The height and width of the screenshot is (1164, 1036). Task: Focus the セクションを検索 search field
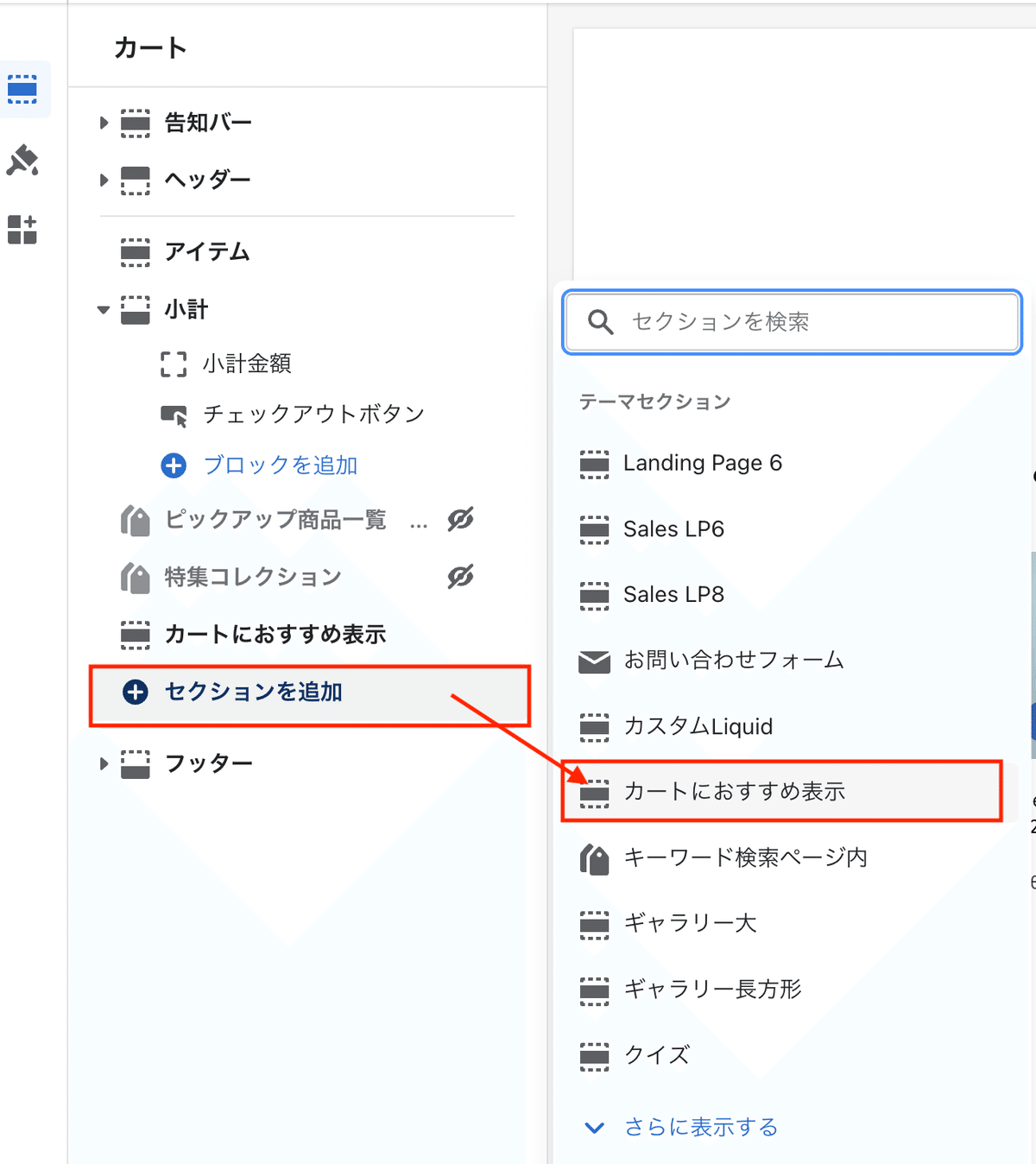792,322
